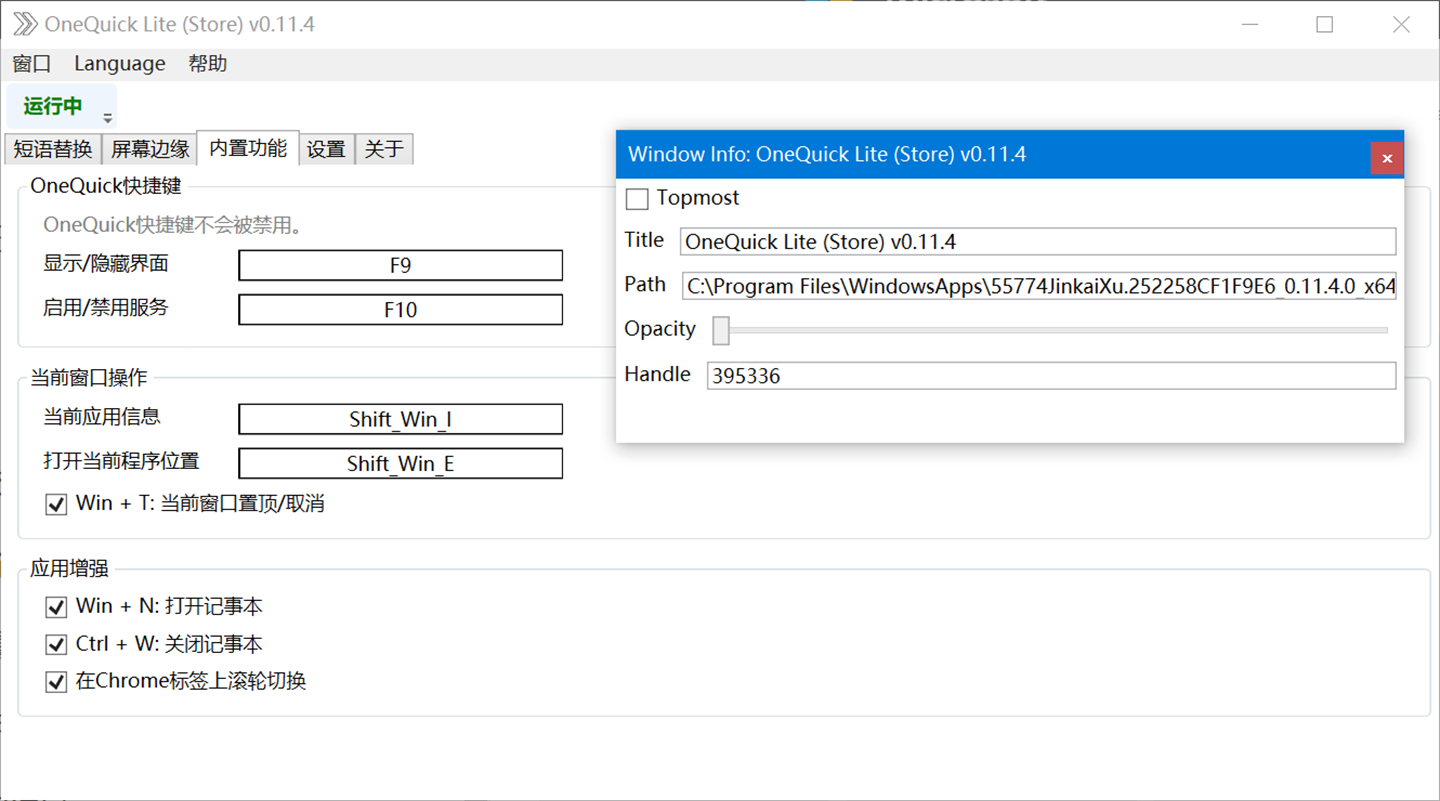Click the 当前应用信息 label
This screenshot has height=801, width=1440.
pos(102,417)
